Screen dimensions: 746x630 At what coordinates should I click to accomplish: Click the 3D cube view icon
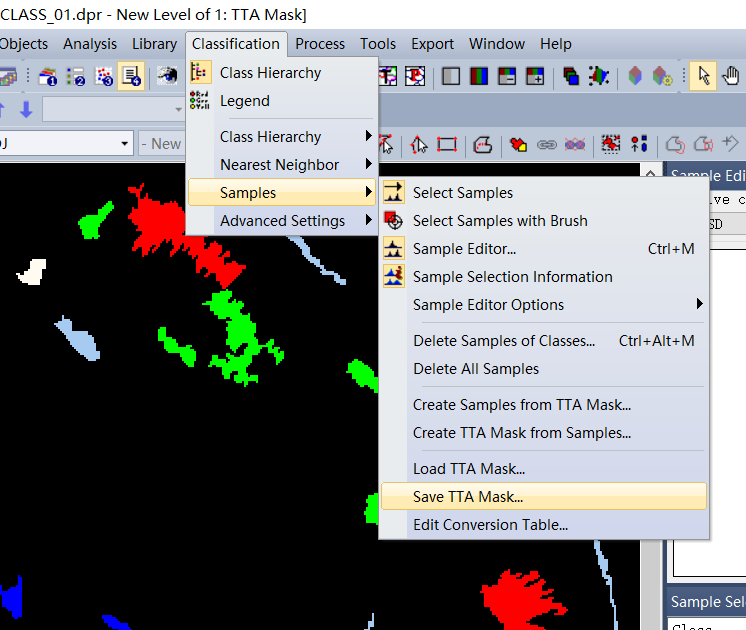pyautogui.click(x=635, y=76)
